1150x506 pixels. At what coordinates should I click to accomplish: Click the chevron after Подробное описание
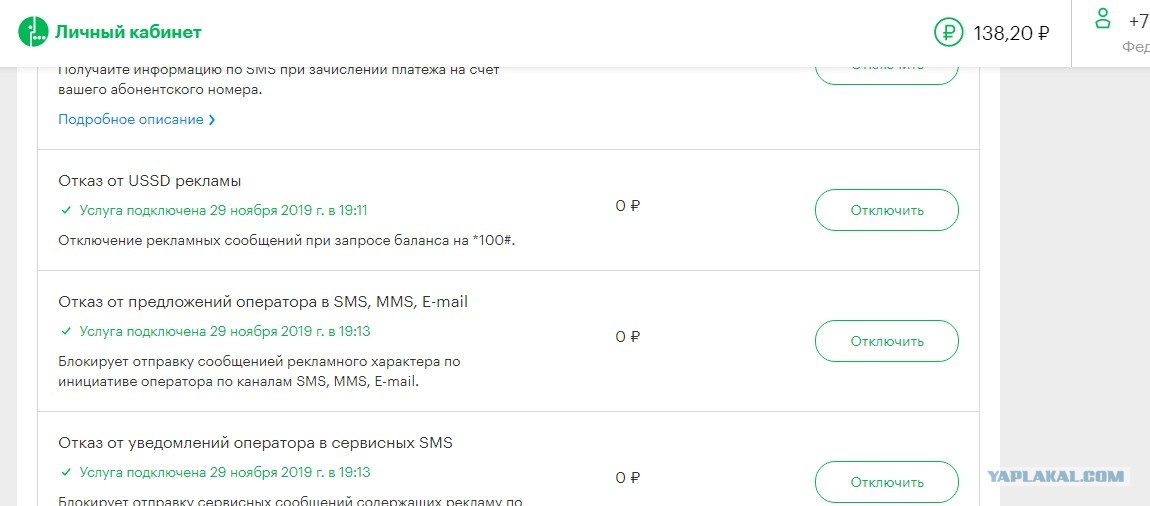(x=212, y=120)
